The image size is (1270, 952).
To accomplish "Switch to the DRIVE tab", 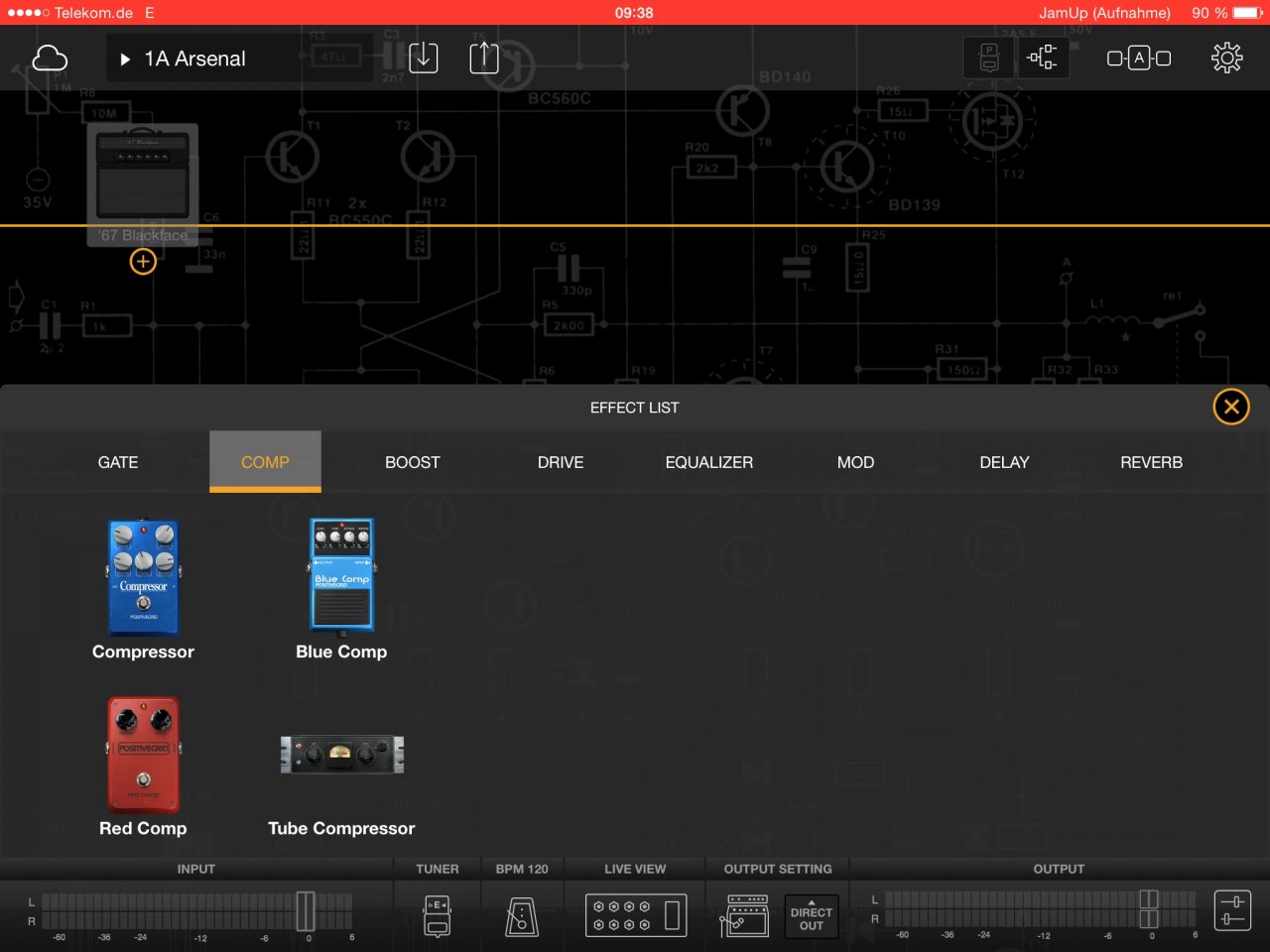I will [561, 462].
